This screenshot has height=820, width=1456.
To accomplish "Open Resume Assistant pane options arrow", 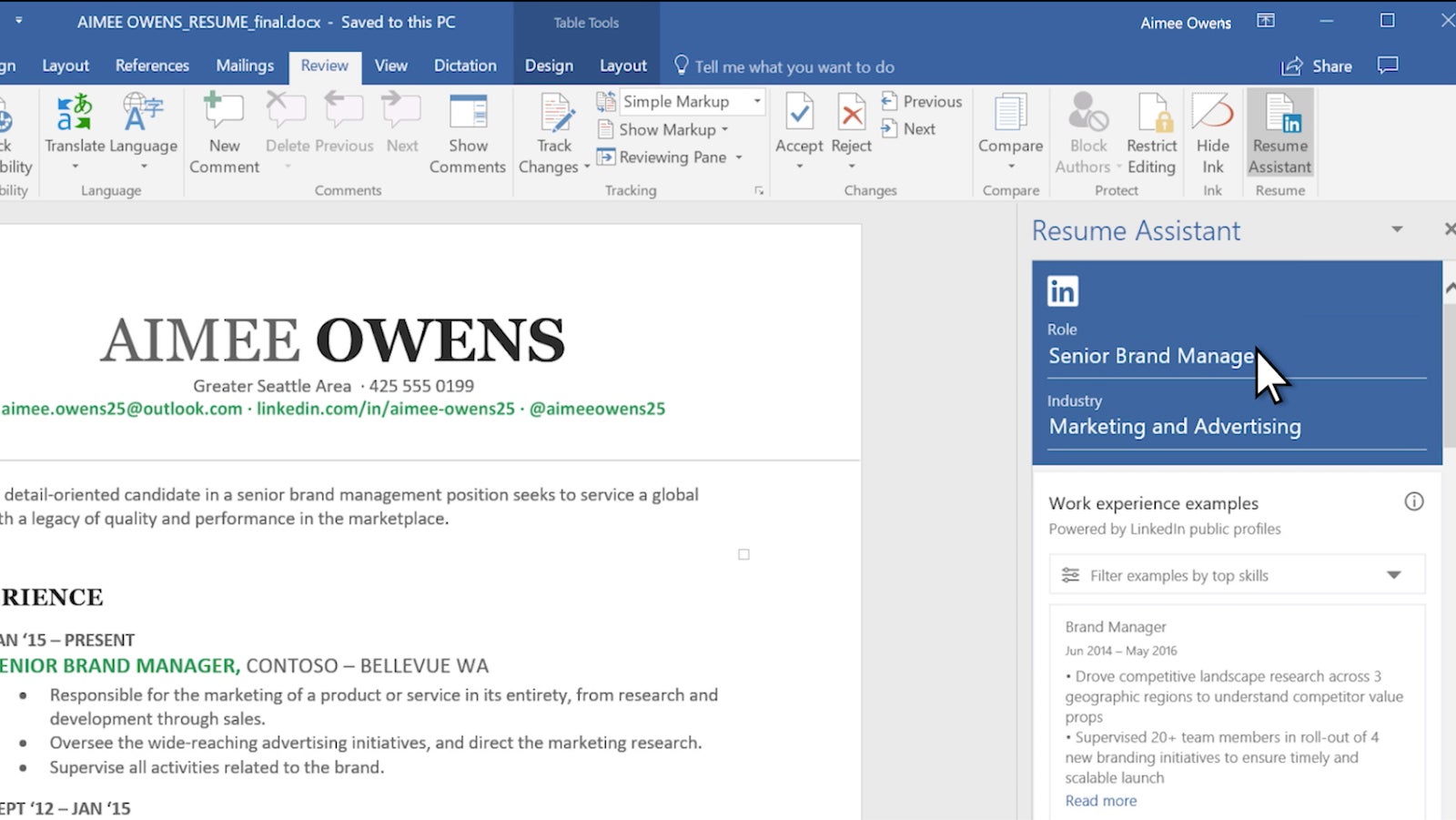I will [x=1397, y=229].
